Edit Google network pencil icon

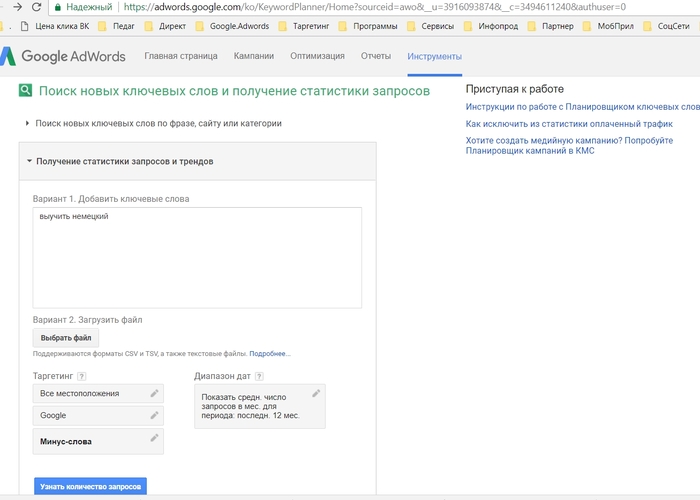click(154, 415)
